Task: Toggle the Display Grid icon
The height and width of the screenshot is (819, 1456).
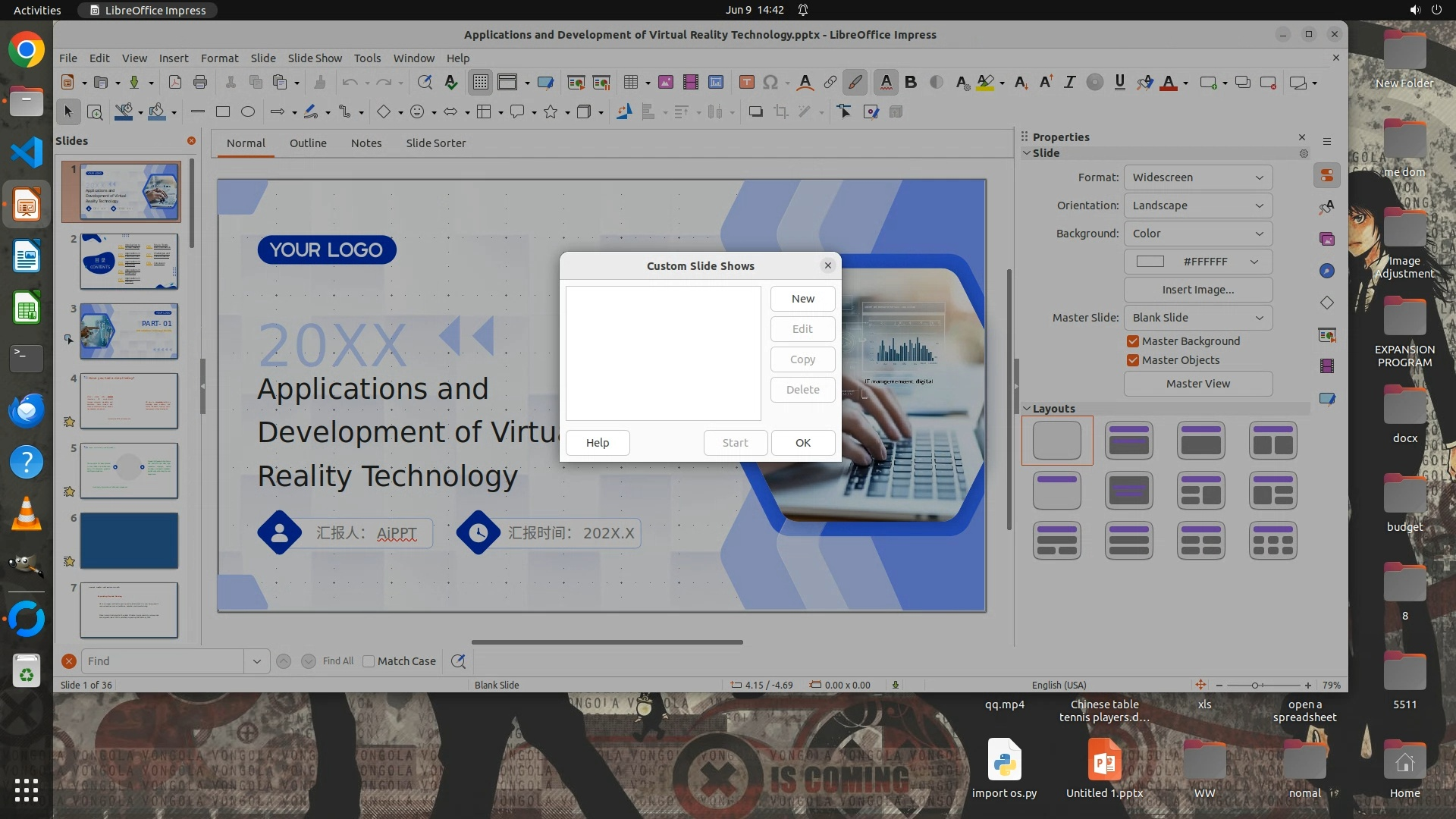Action: (x=480, y=82)
